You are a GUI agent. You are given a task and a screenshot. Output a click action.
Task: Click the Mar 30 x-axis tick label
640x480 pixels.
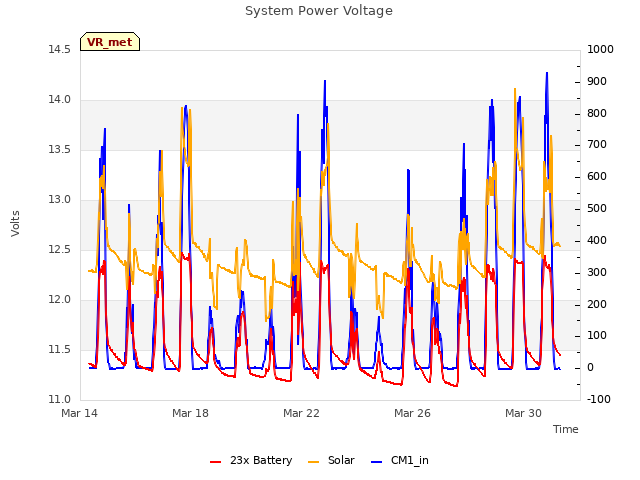523,413
